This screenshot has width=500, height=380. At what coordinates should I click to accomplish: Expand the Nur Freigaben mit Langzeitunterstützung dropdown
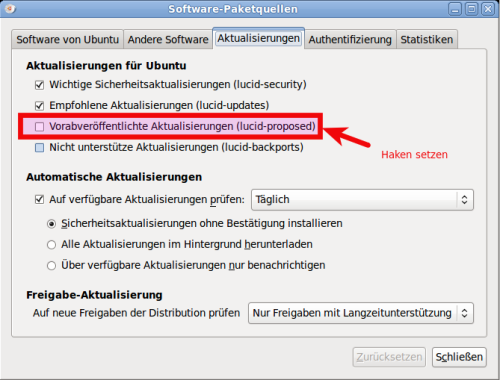coord(361,313)
